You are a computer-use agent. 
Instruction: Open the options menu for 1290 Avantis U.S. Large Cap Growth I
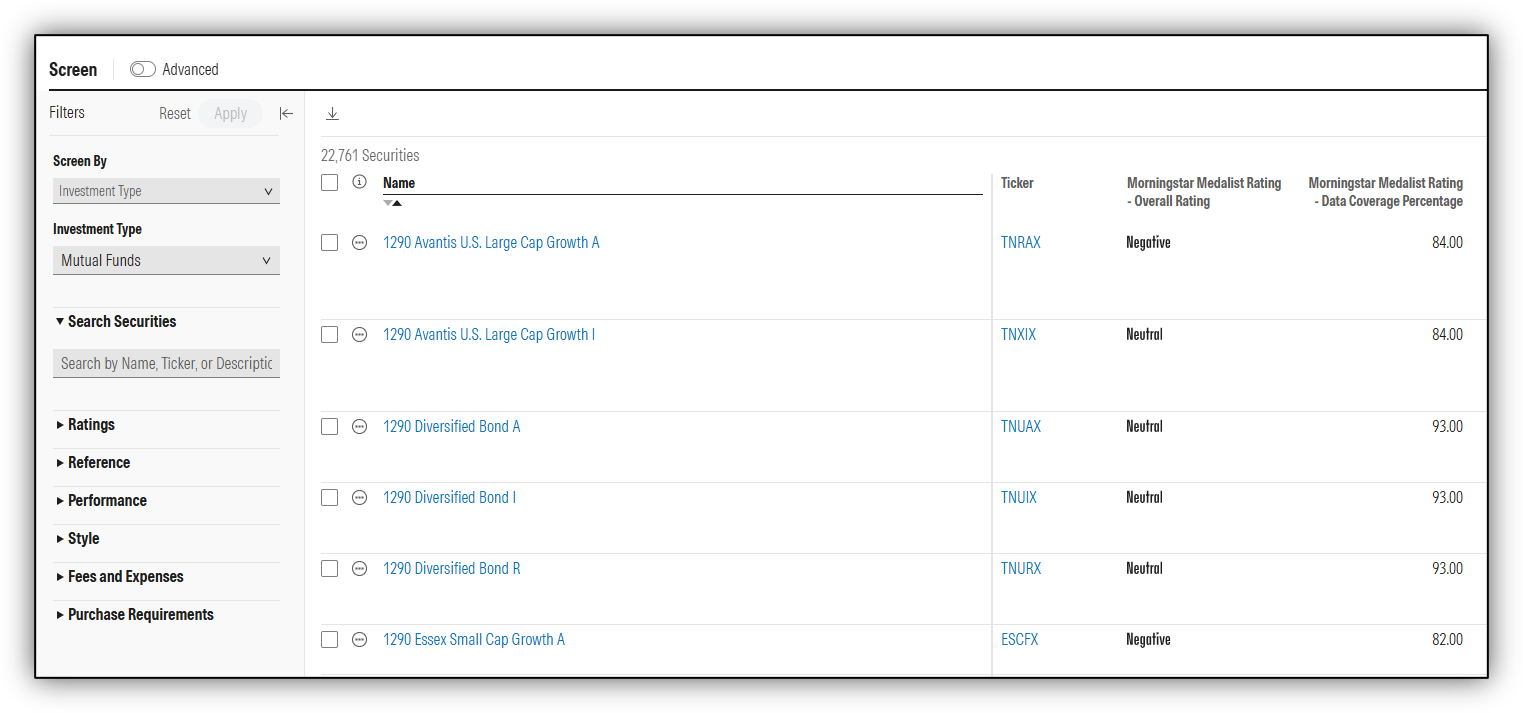[360, 335]
